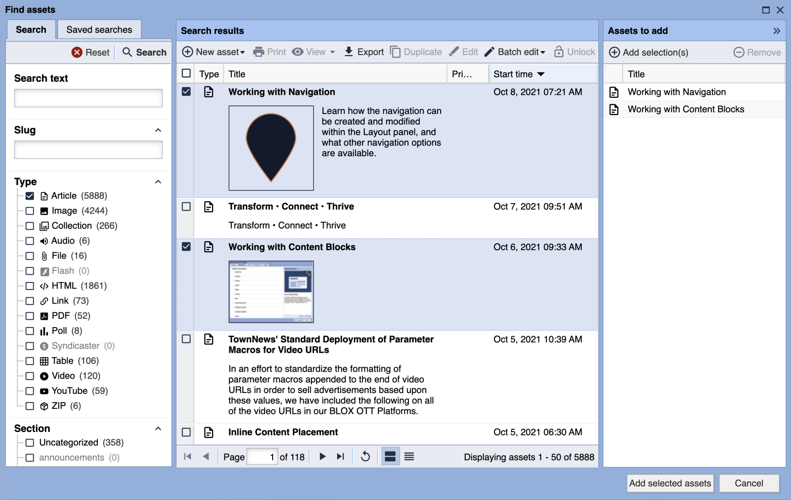
Task: Sort by Start time column header
Action: click(x=519, y=74)
